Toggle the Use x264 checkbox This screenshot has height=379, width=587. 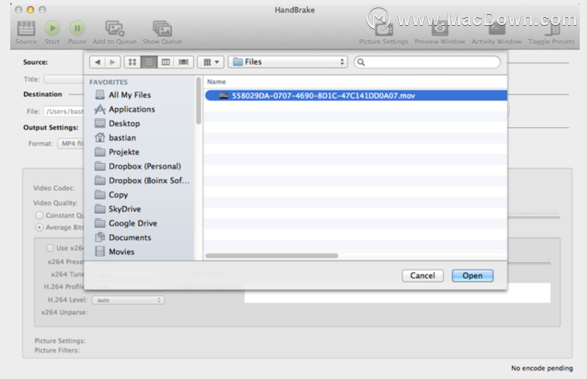click(50, 248)
